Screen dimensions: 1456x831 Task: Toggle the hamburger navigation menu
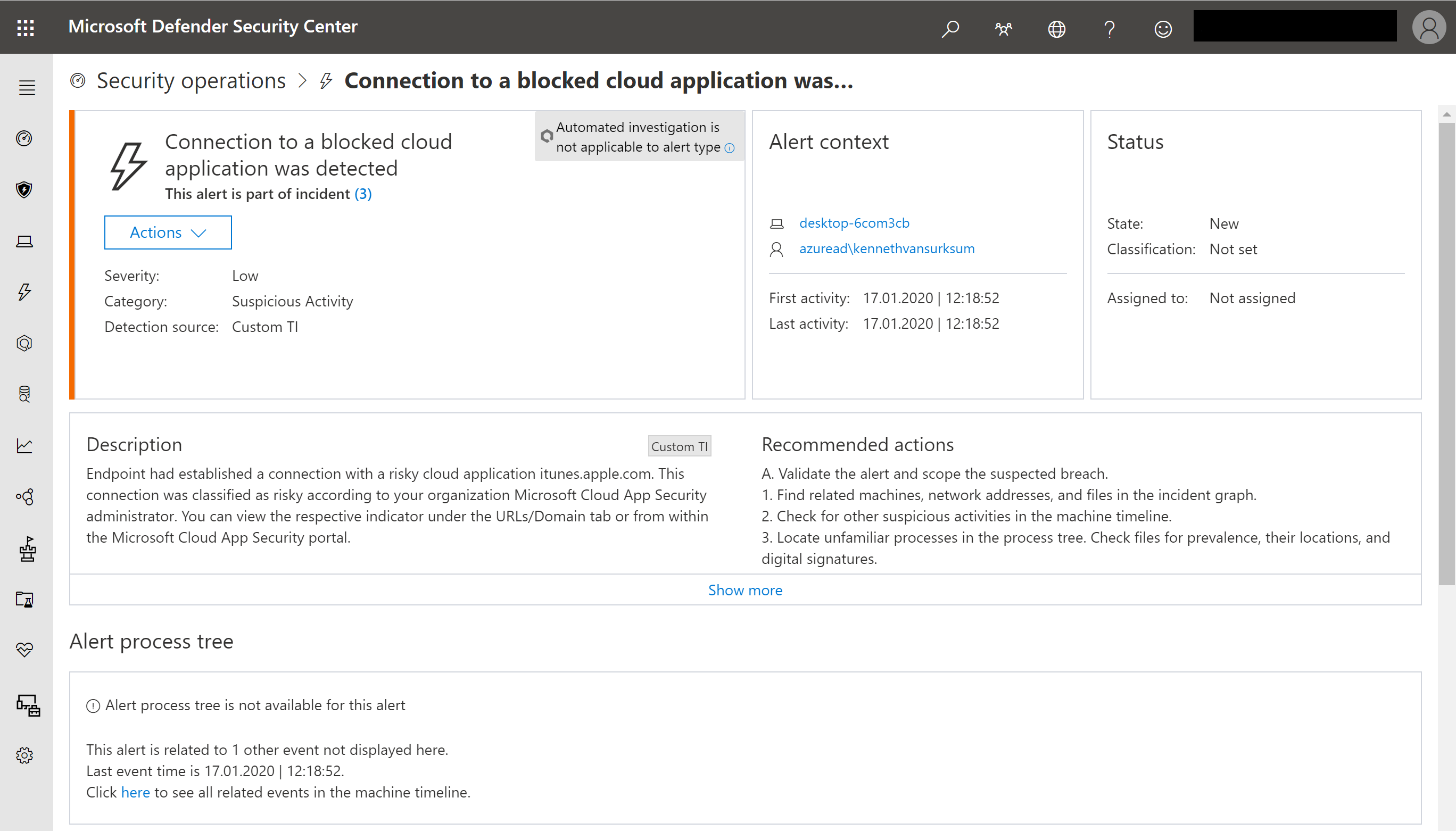[x=27, y=88]
